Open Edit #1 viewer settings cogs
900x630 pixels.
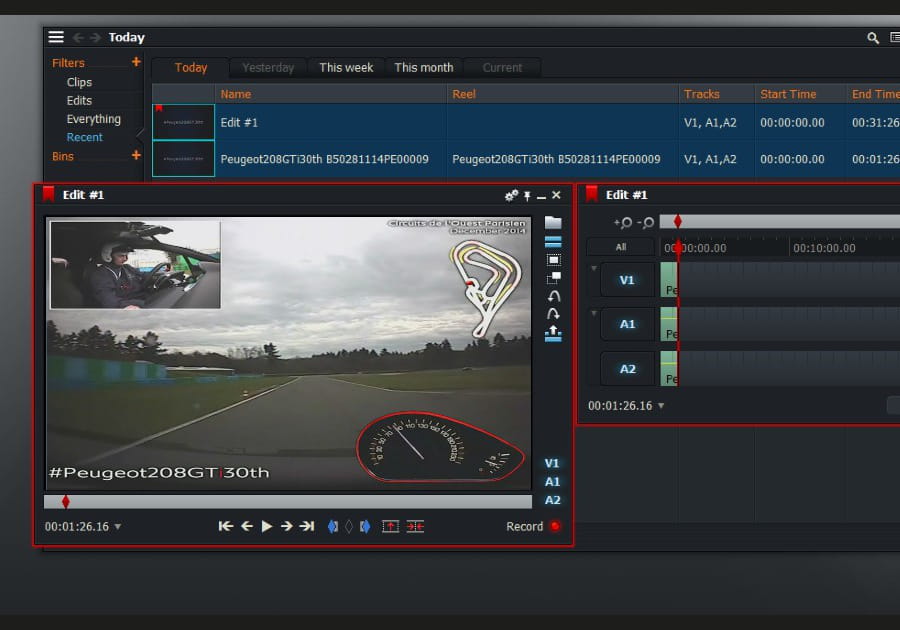click(511, 196)
